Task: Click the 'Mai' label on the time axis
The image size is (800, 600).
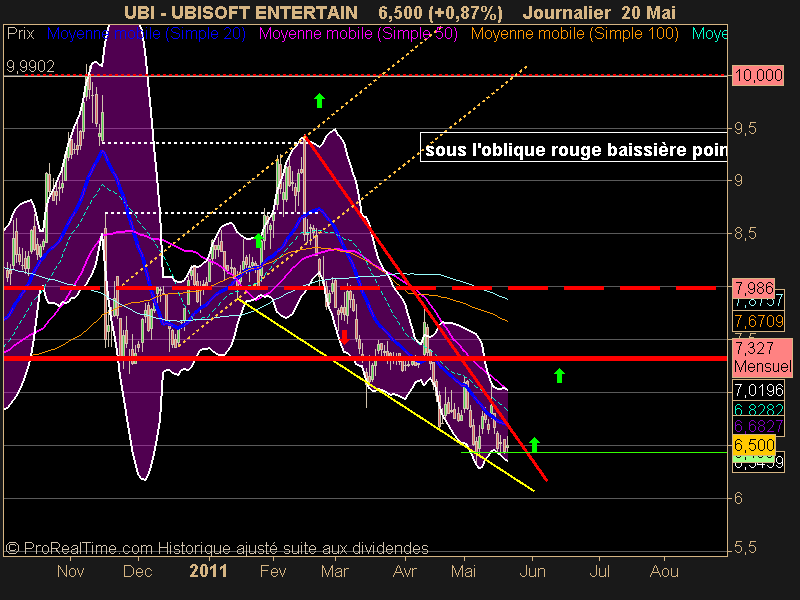Action: tap(463, 571)
